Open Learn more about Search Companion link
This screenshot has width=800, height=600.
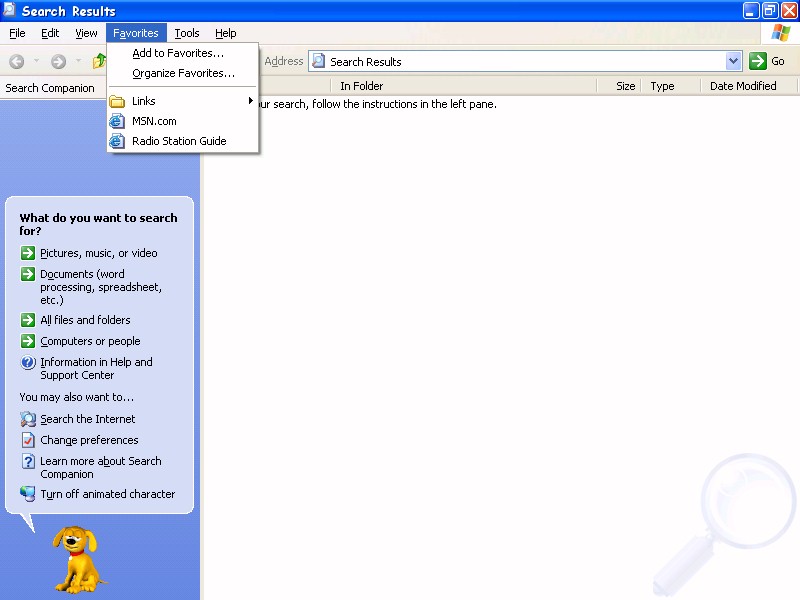point(101,467)
